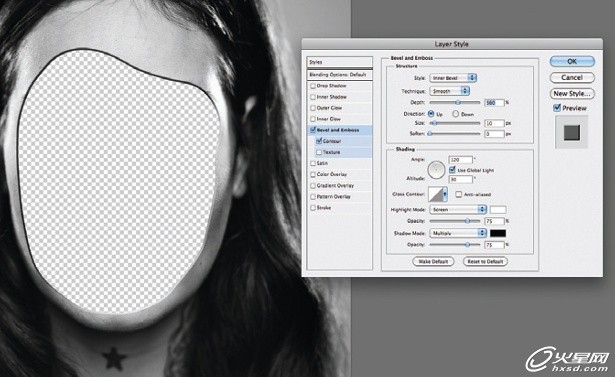Click the highlight Opacity slider
The image size is (615, 377).
click(x=455, y=221)
